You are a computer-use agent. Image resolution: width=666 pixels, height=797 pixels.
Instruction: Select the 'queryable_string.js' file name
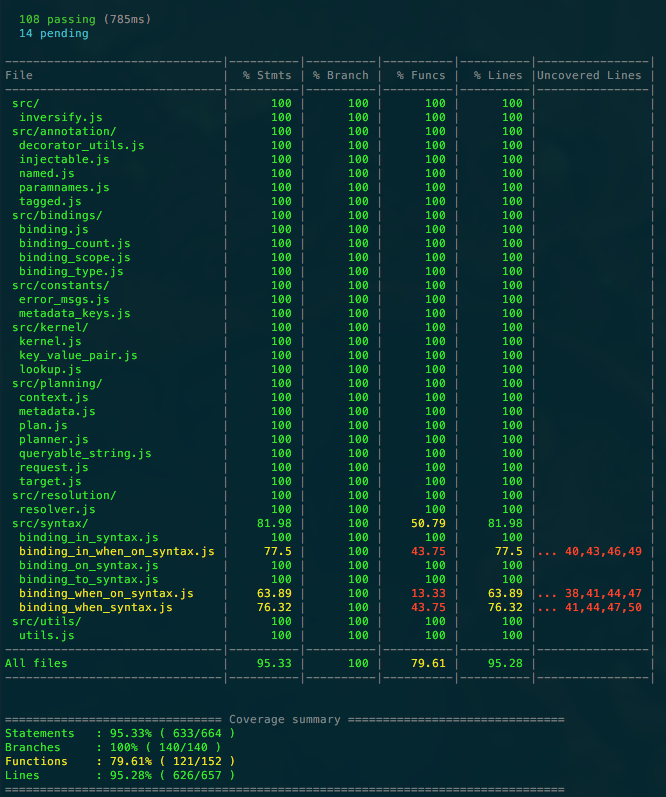click(85, 453)
